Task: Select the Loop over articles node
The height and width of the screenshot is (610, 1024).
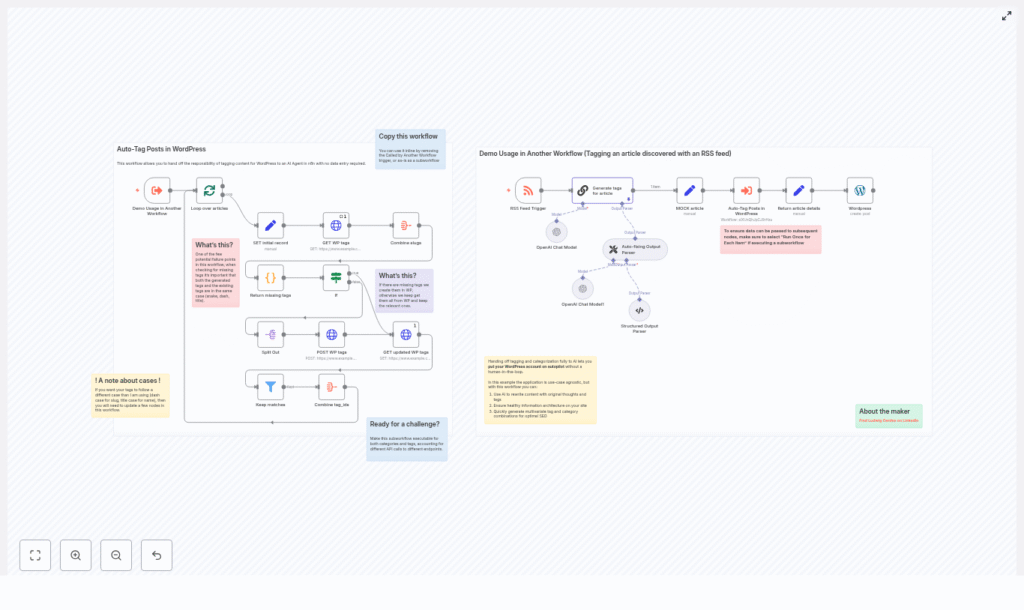Action: 209,190
